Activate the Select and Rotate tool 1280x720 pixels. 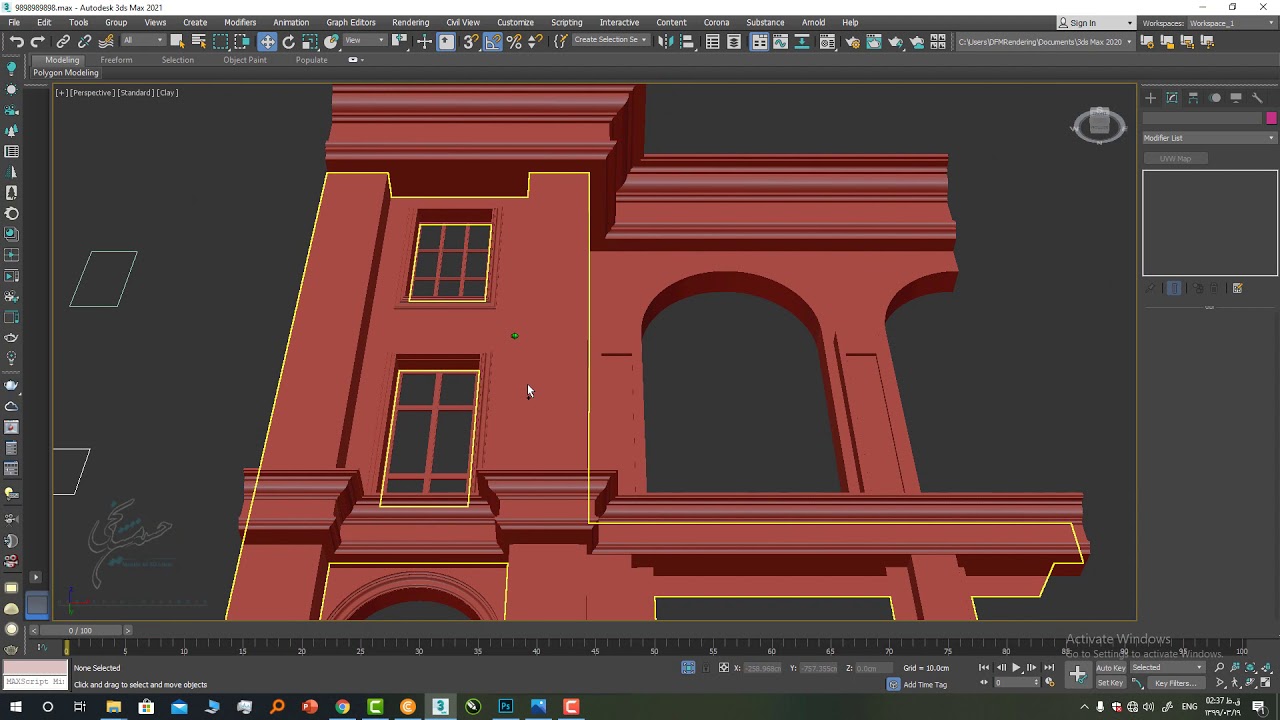[x=289, y=41]
